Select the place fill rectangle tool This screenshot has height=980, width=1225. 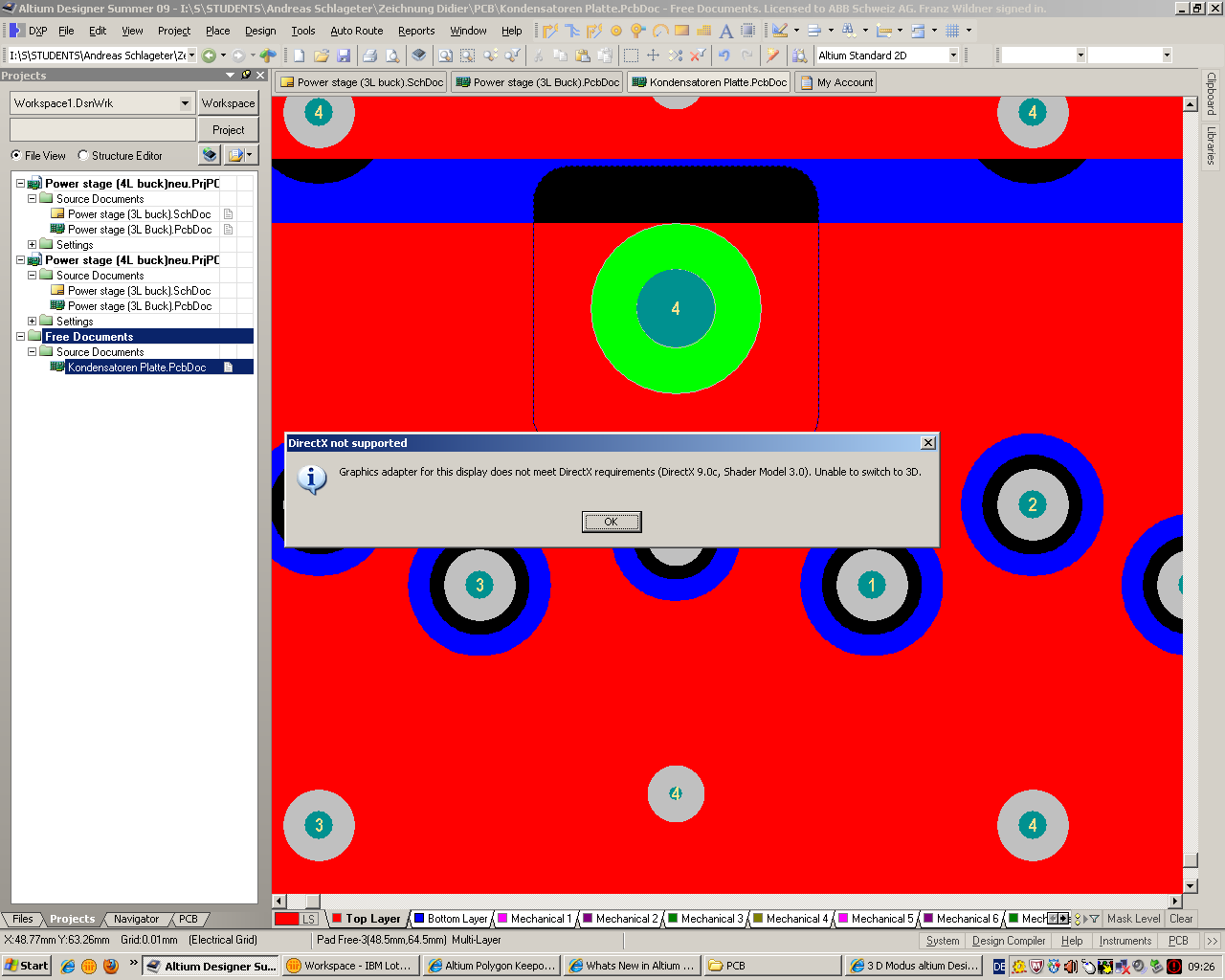[682, 31]
